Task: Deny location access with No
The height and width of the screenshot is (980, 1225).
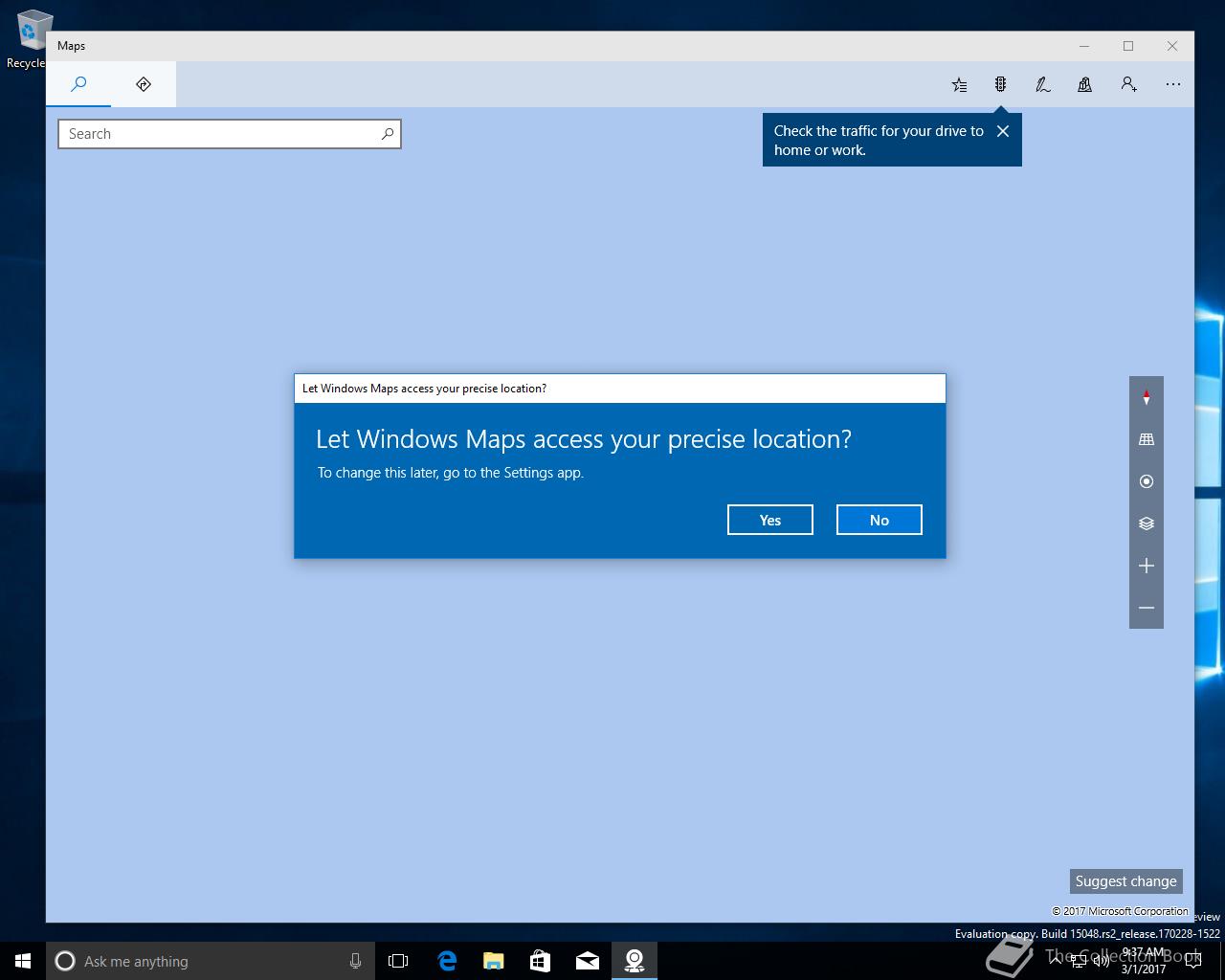Action: (x=880, y=520)
